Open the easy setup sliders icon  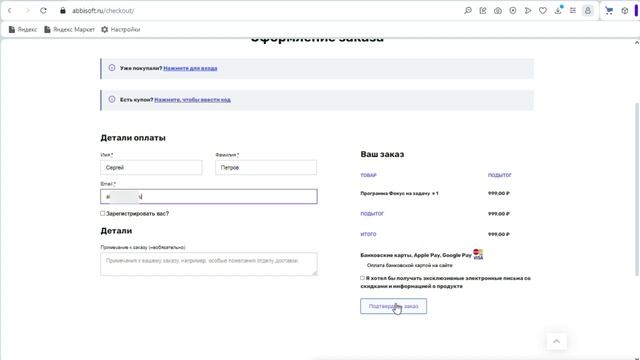click(573, 11)
